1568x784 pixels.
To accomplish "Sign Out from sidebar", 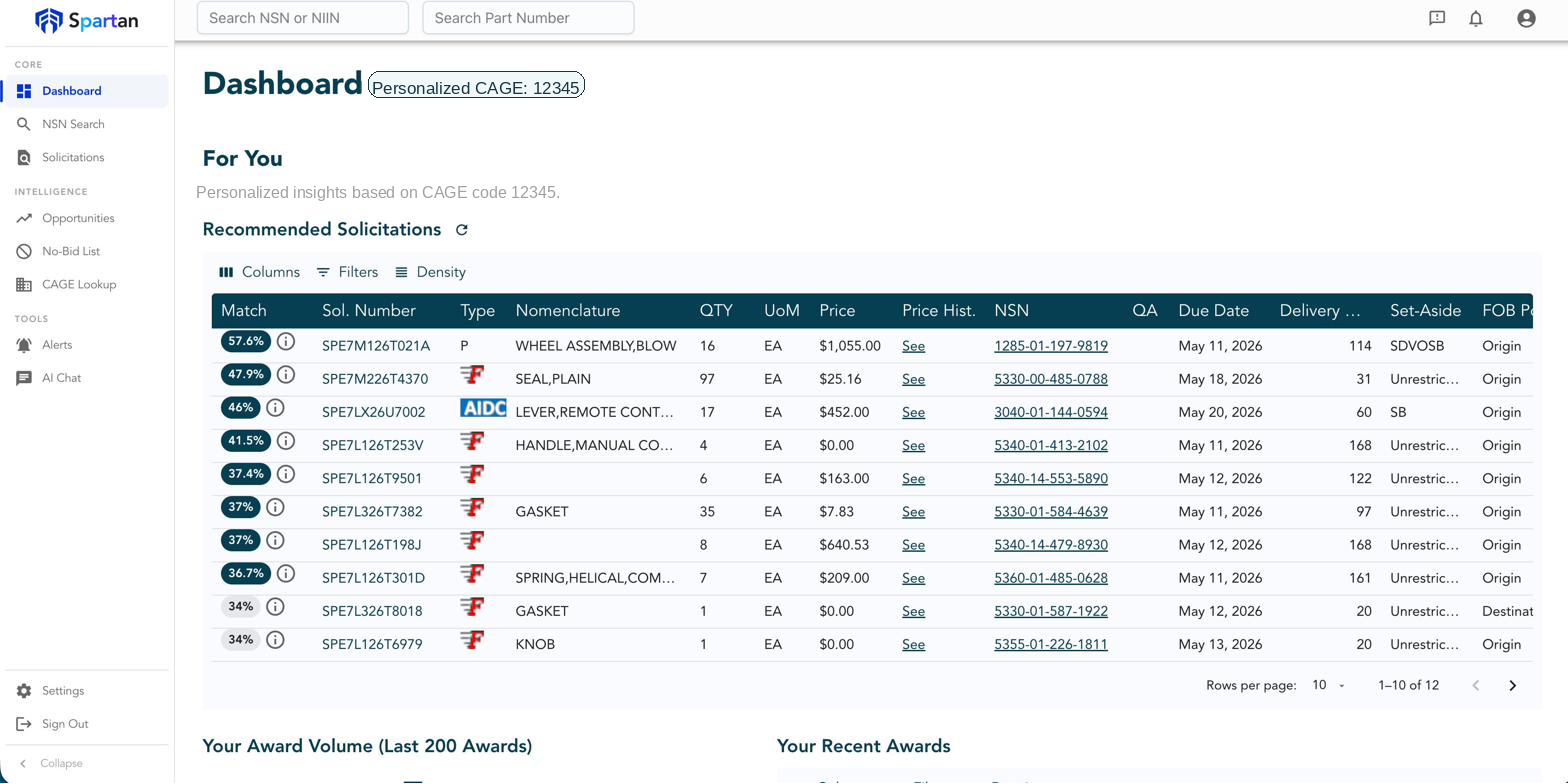I will [86, 724].
